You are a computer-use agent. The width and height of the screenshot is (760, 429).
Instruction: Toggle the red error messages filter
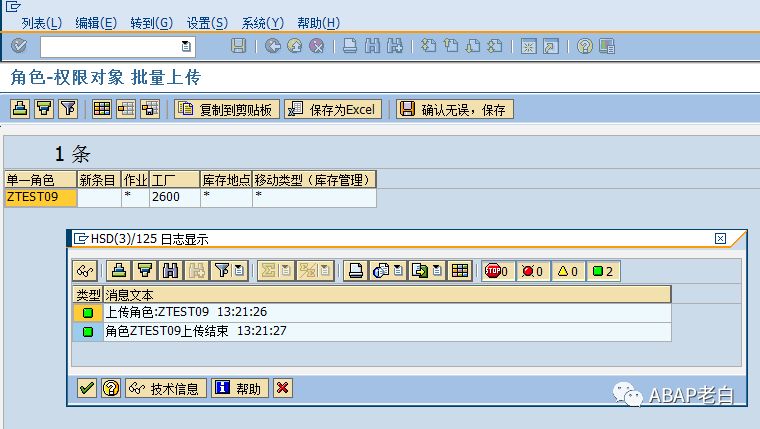tap(533, 271)
